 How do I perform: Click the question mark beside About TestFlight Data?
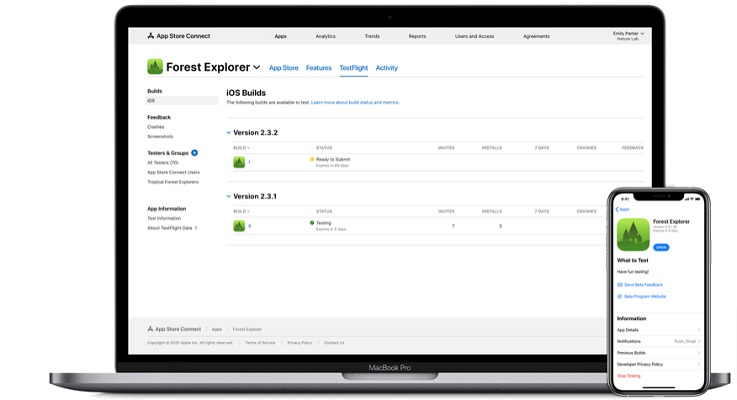coord(196,228)
